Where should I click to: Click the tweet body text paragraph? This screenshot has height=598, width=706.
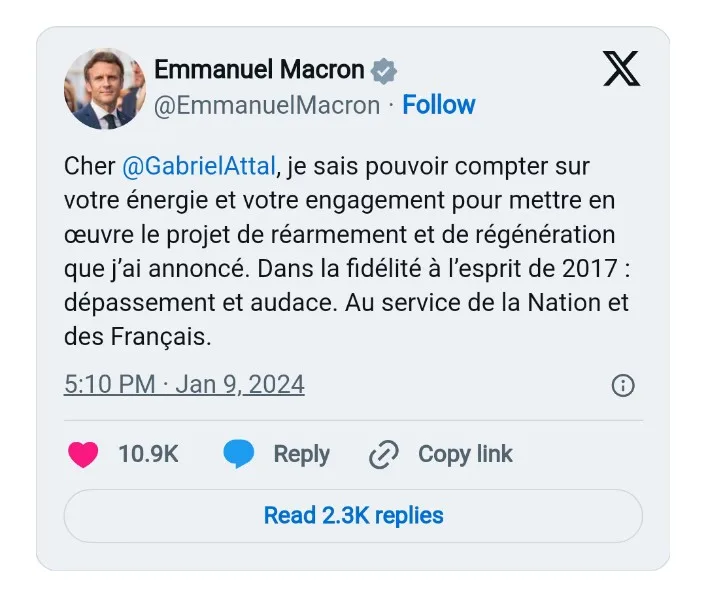(x=346, y=251)
